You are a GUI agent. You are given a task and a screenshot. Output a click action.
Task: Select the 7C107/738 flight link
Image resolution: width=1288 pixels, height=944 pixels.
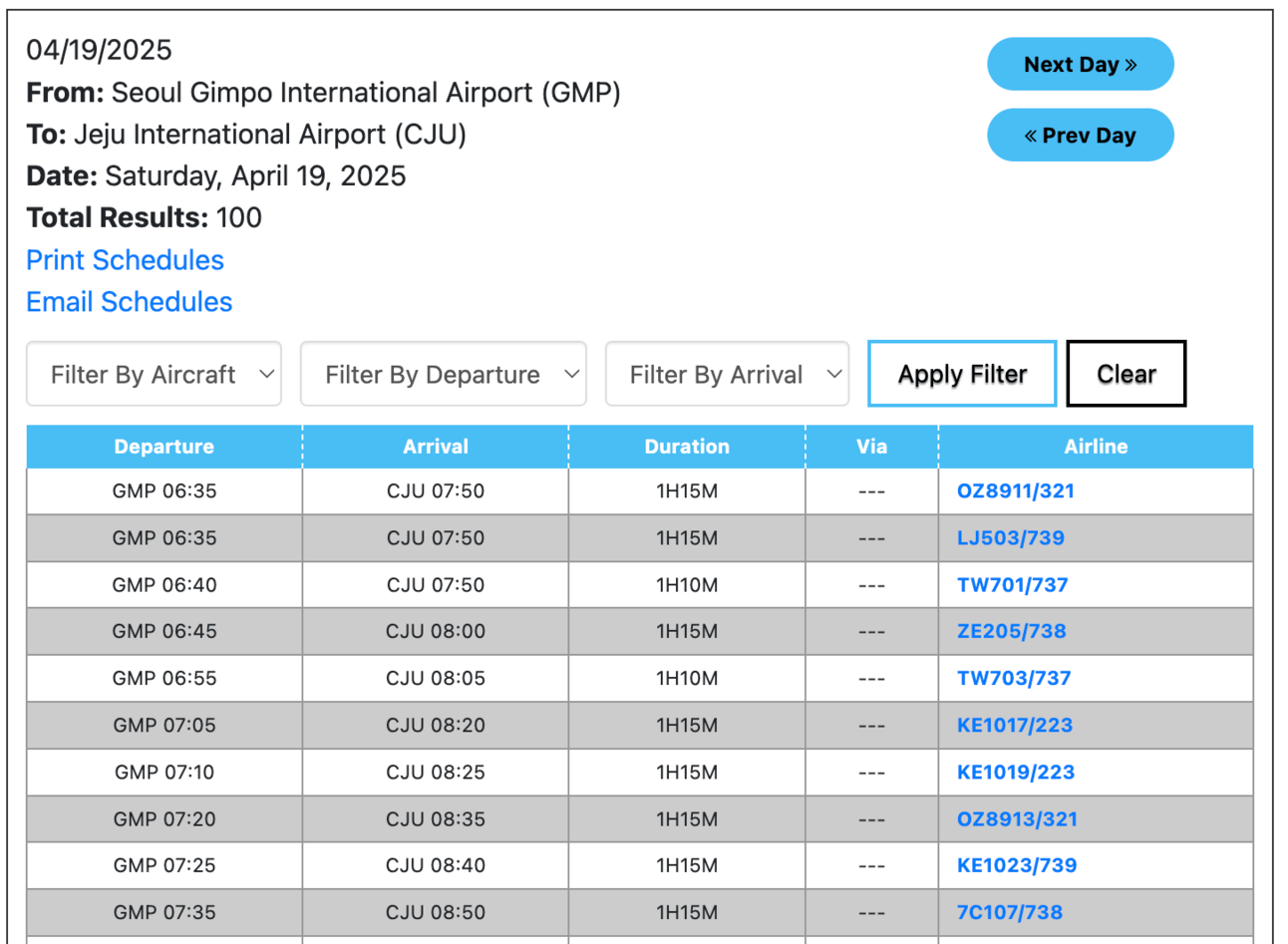pyautogui.click(x=1009, y=912)
